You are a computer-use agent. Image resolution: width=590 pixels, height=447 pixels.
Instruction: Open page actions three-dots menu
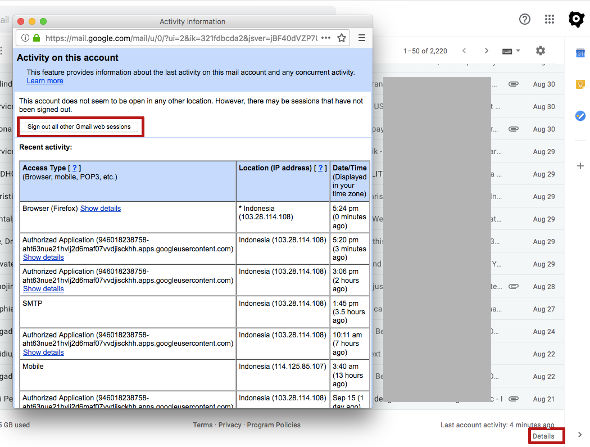(x=326, y=38)
